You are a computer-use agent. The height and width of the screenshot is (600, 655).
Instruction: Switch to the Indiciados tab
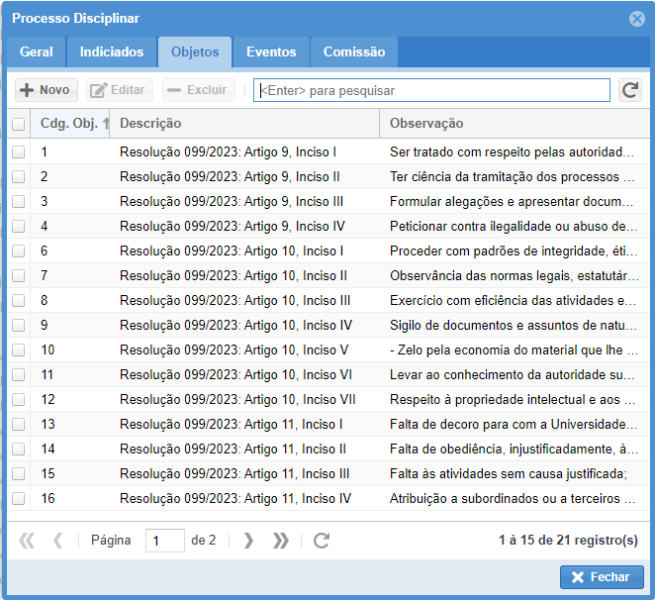(112, 52)
